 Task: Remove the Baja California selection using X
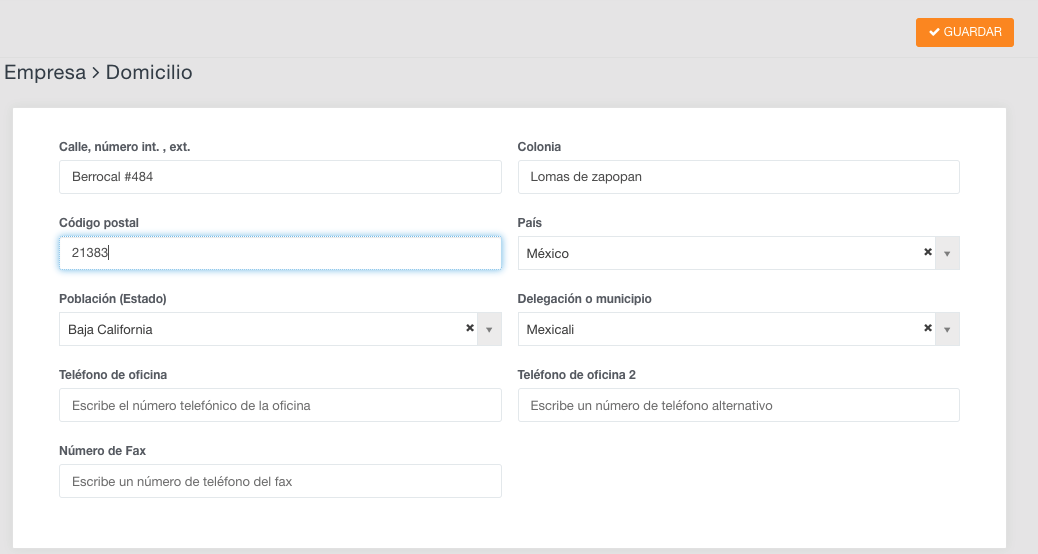(470, 328)
